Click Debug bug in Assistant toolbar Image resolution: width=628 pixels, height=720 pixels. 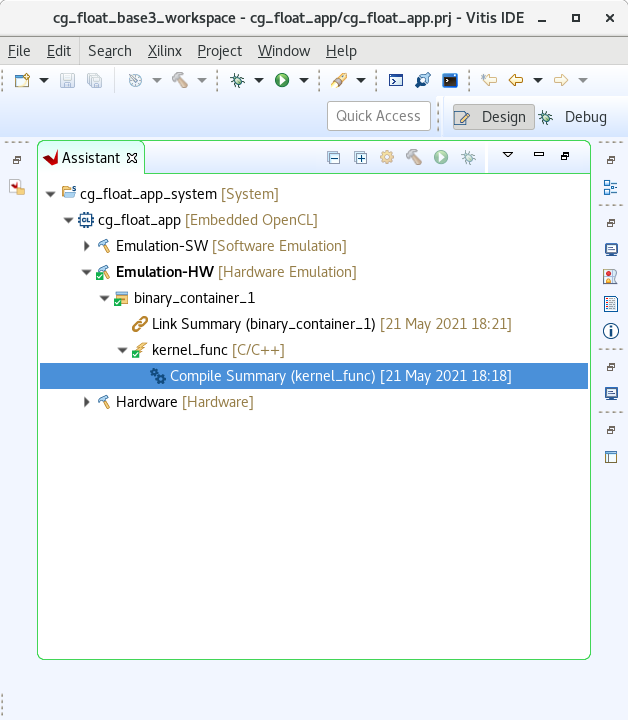pos(468,158)
